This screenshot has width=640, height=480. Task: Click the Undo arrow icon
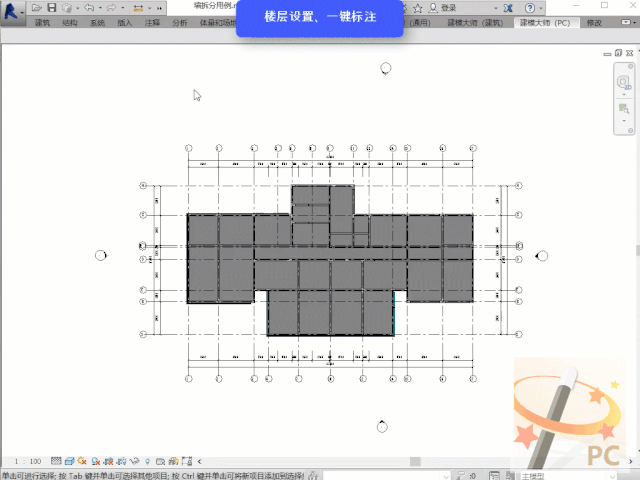tap(89, 8)
